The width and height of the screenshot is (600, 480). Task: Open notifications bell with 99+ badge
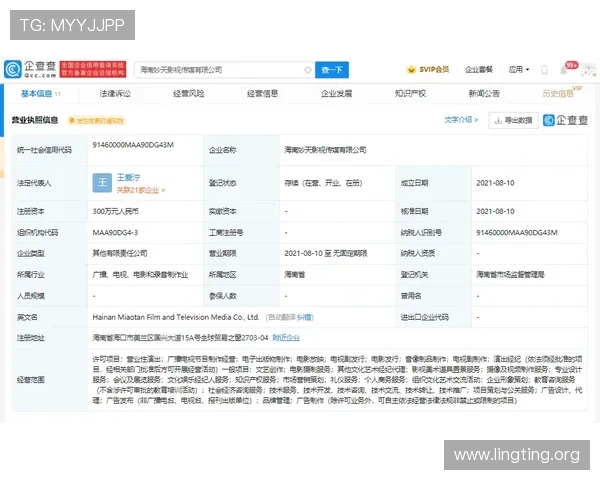[564, 70]
